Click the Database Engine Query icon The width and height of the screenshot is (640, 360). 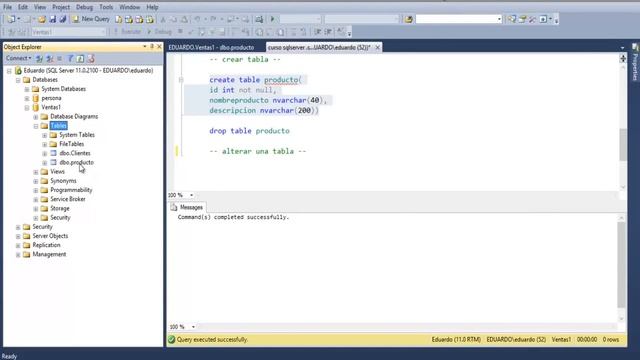(118, 19)
